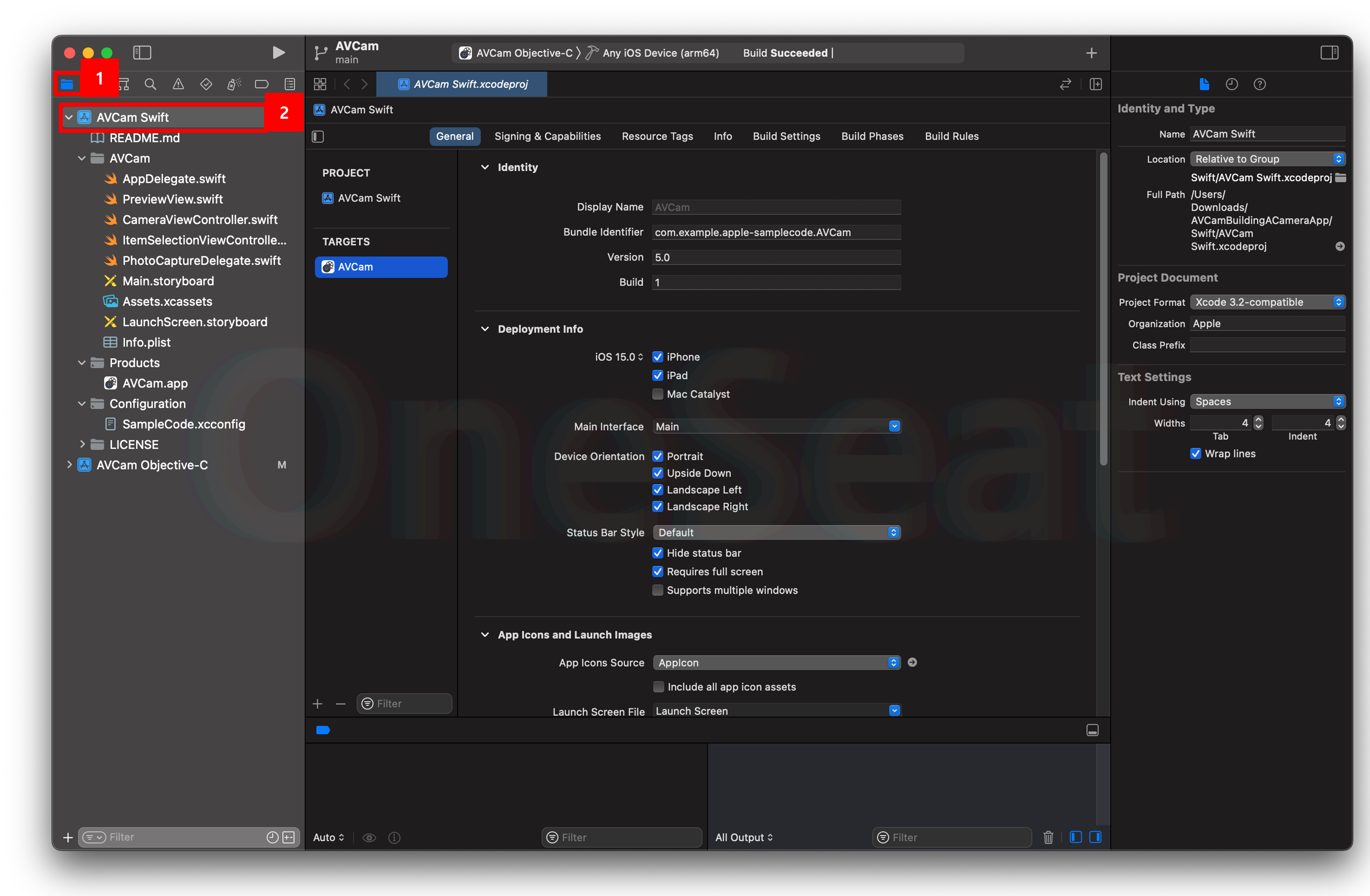Image resolution: width=1370 pixels, height=896 pixels.
Task: Click the Bundle Identifier field
Action: pos(776,233)
